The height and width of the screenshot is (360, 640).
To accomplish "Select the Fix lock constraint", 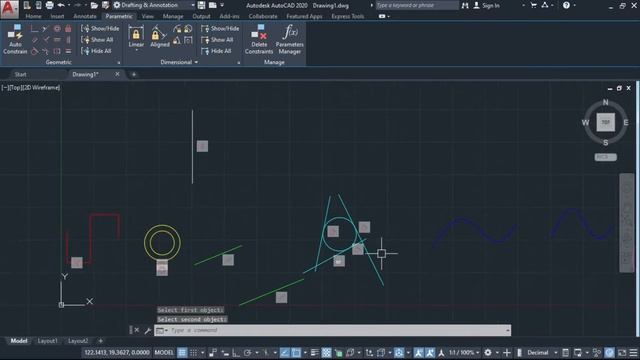I will pyautogui.click(x=68, y=29).
